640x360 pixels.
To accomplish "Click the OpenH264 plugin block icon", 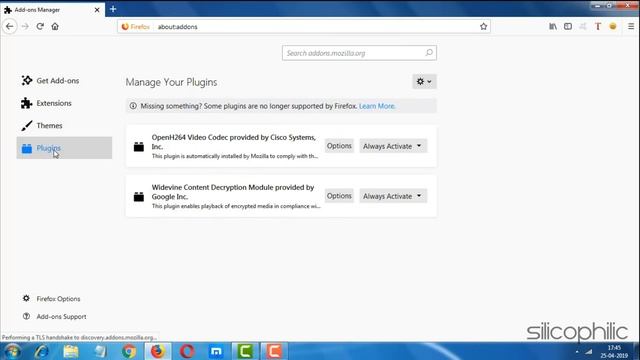I will click(x=139, y=147).
